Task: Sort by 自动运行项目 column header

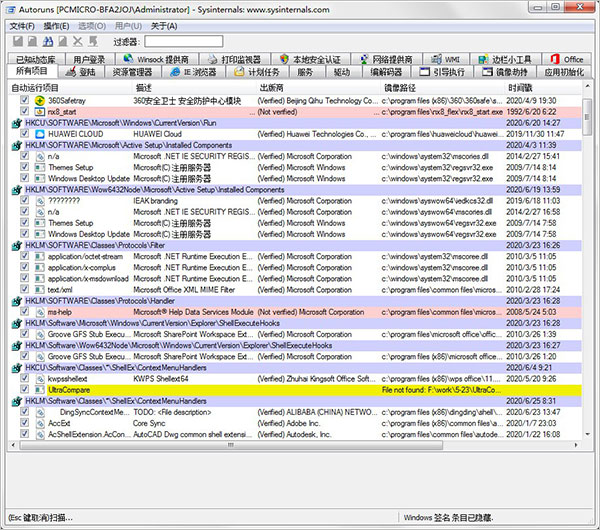Action: tap(69, 88)
